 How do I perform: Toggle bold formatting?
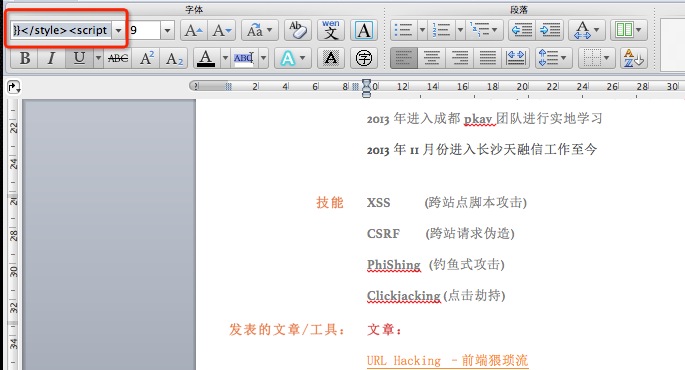(25, 58)
